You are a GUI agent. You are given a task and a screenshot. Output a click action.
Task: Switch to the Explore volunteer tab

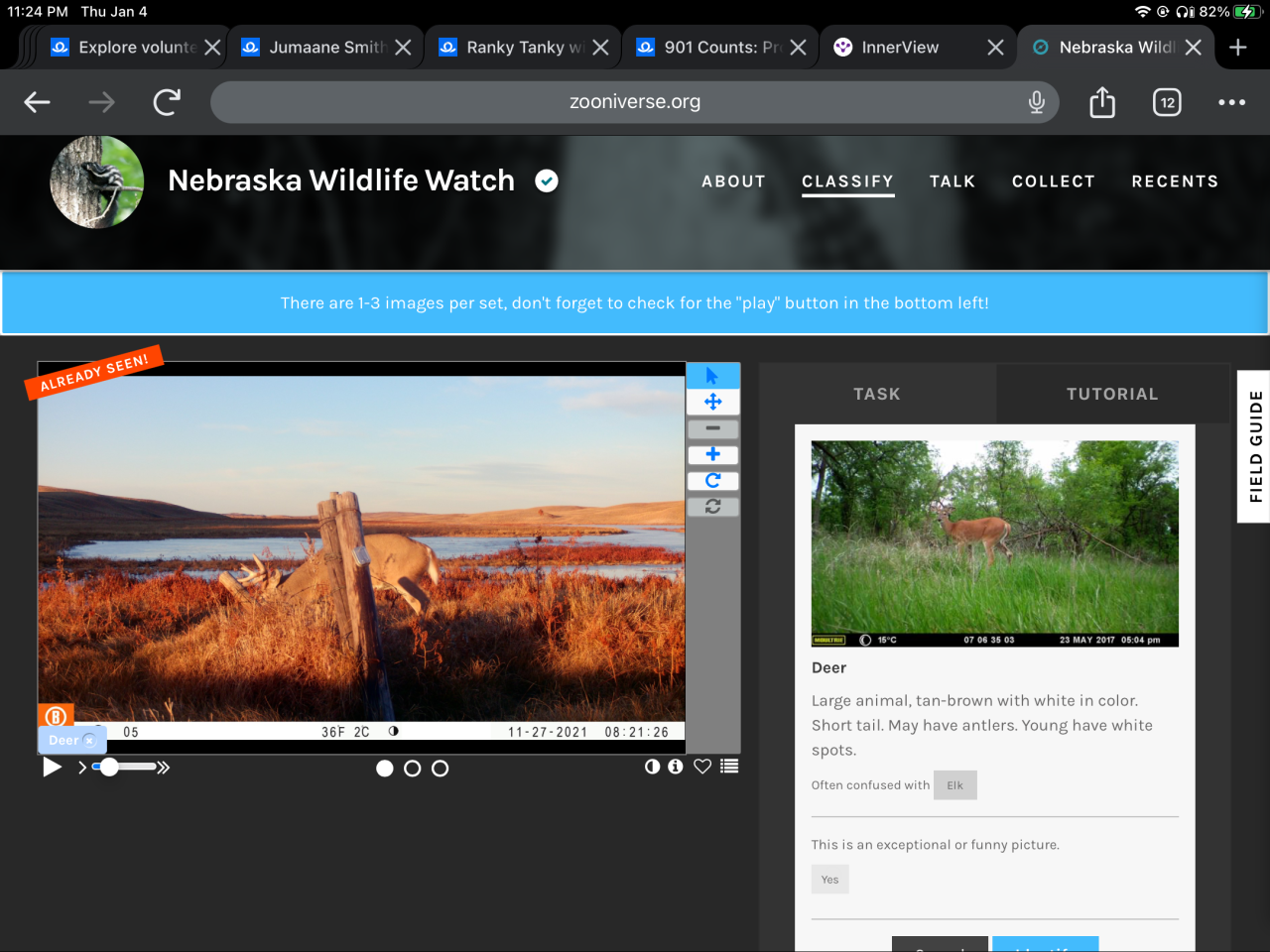[127, 48]
